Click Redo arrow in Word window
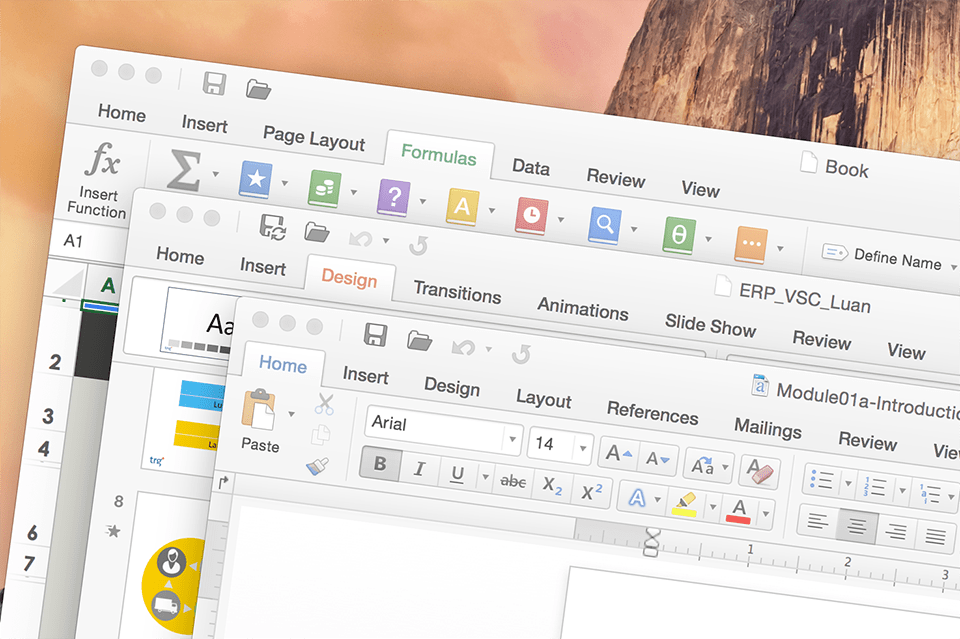This screenshot has width=960, height=639. pyautogui.click(x=521, y=354)
